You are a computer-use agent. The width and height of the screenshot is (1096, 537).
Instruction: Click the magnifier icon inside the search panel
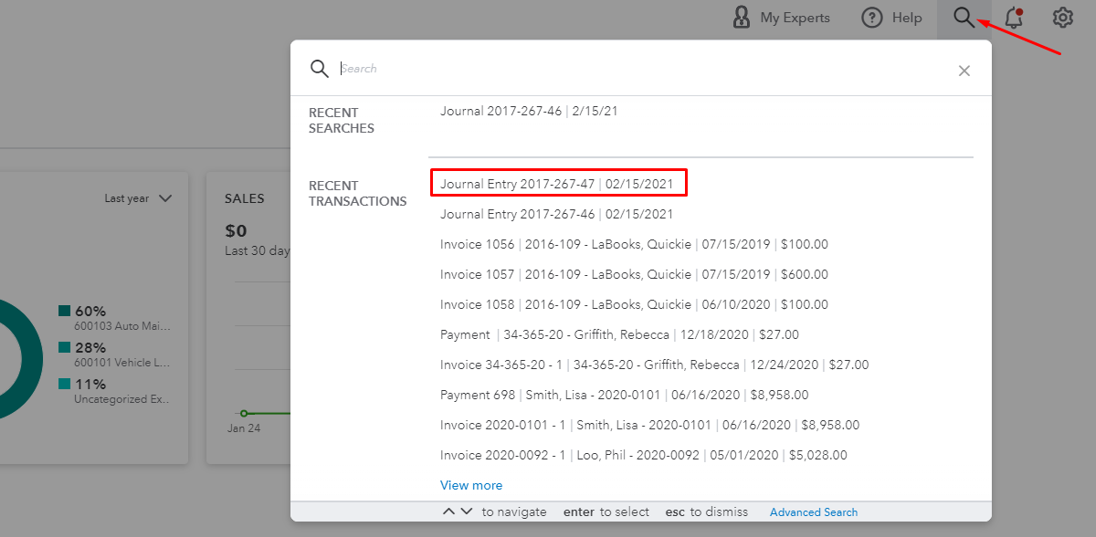pos(319,69)
